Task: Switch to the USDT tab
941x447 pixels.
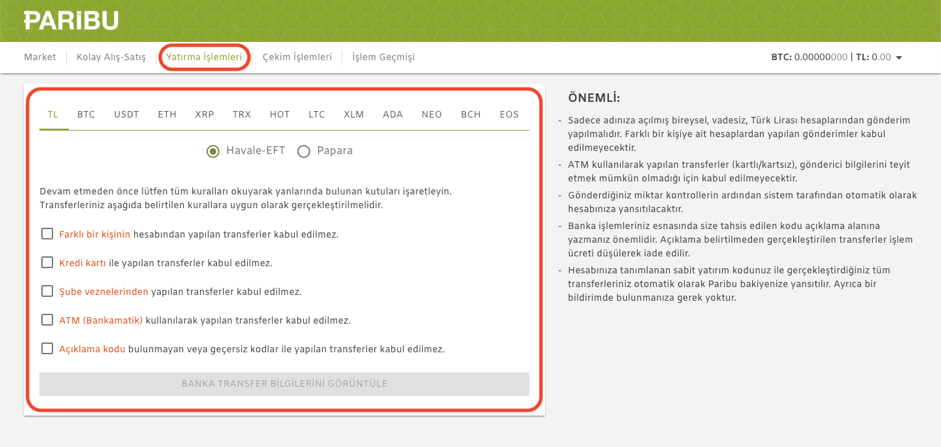Action: [x=126, y=115]
